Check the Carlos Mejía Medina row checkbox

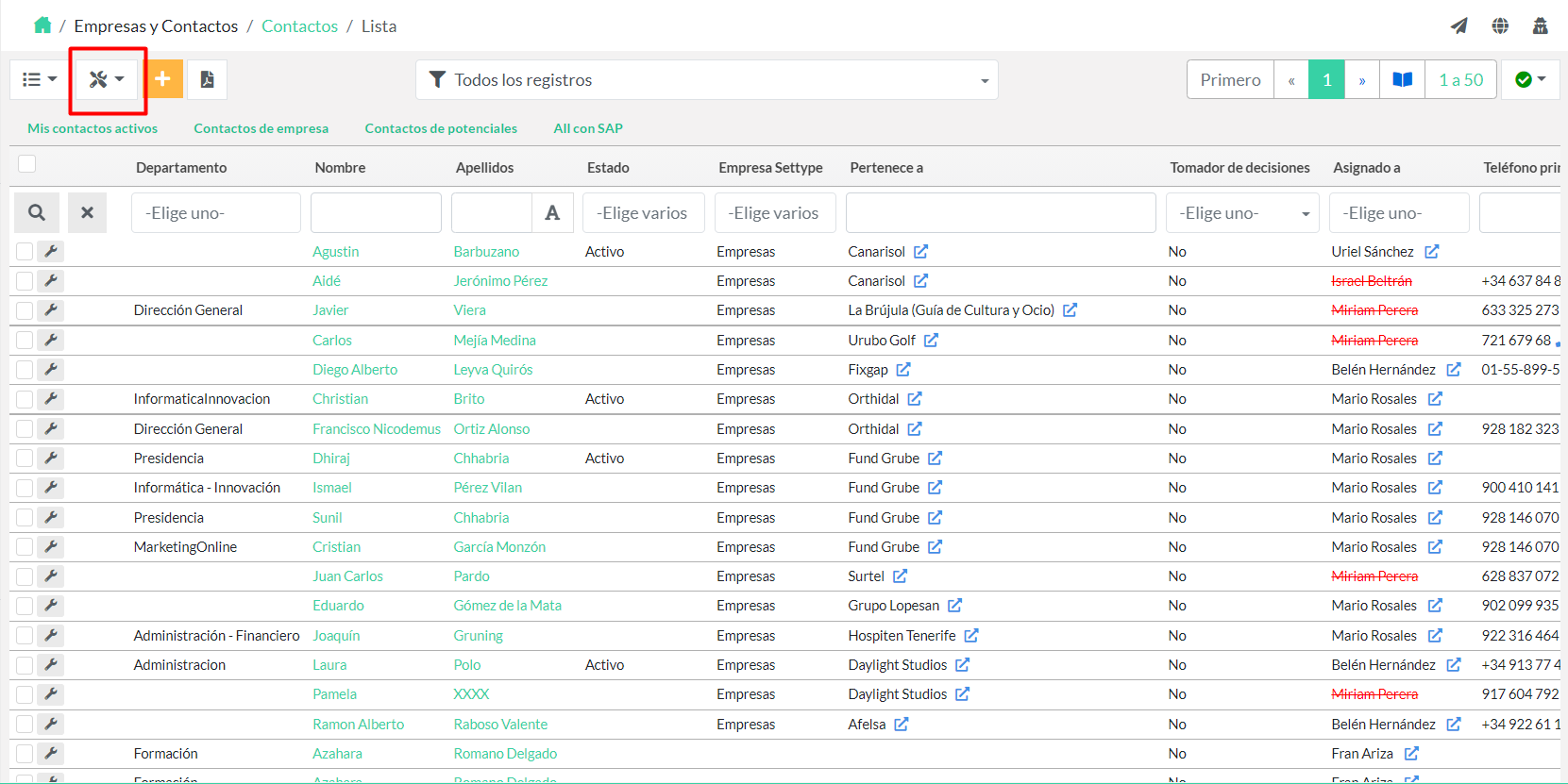[25, 340]
